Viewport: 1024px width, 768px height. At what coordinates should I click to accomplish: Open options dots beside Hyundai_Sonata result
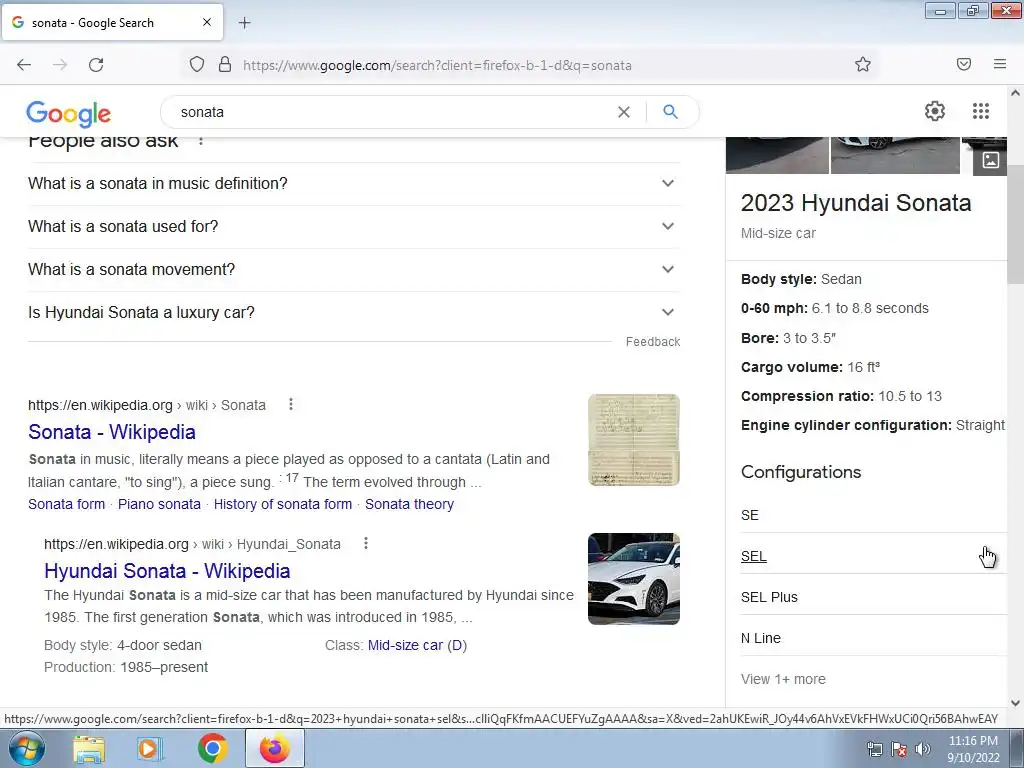(366, 543)
